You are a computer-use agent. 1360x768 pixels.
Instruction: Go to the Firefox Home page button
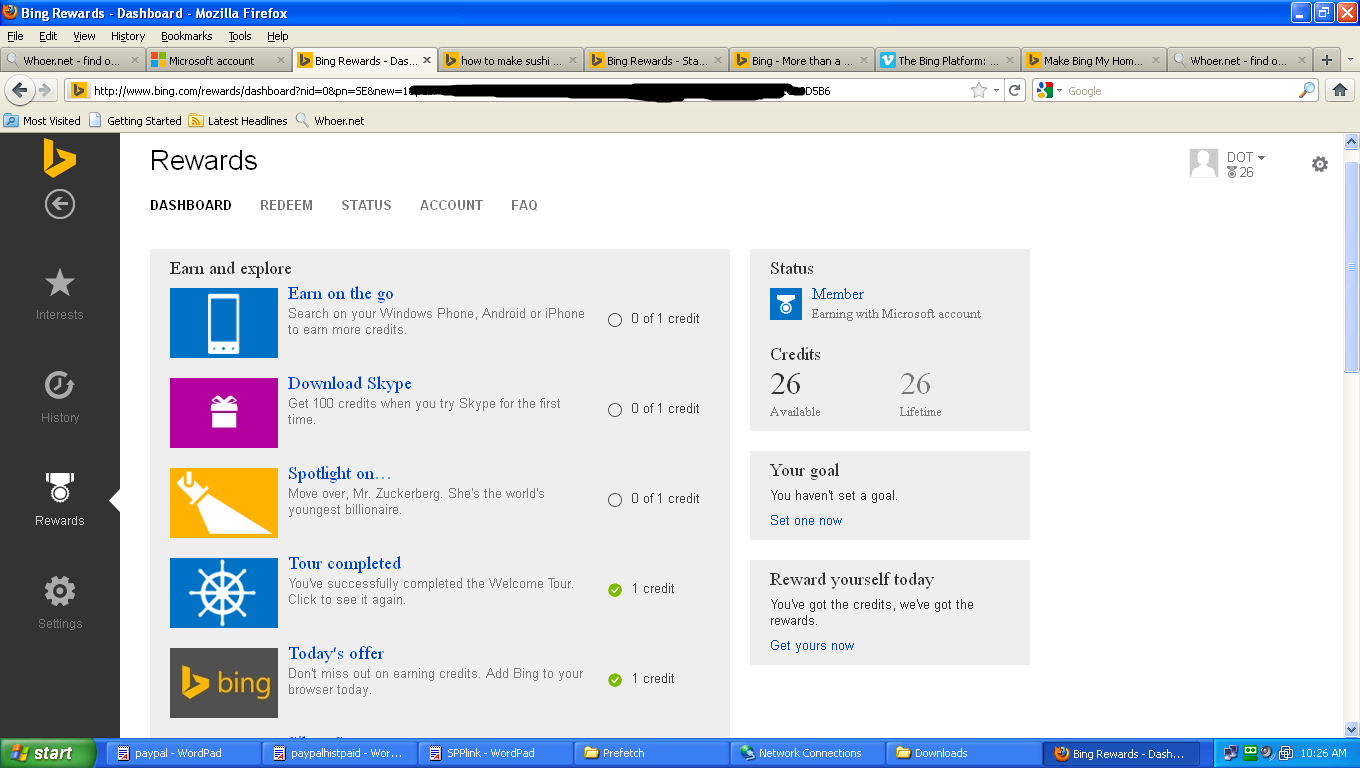point(1340,90)
